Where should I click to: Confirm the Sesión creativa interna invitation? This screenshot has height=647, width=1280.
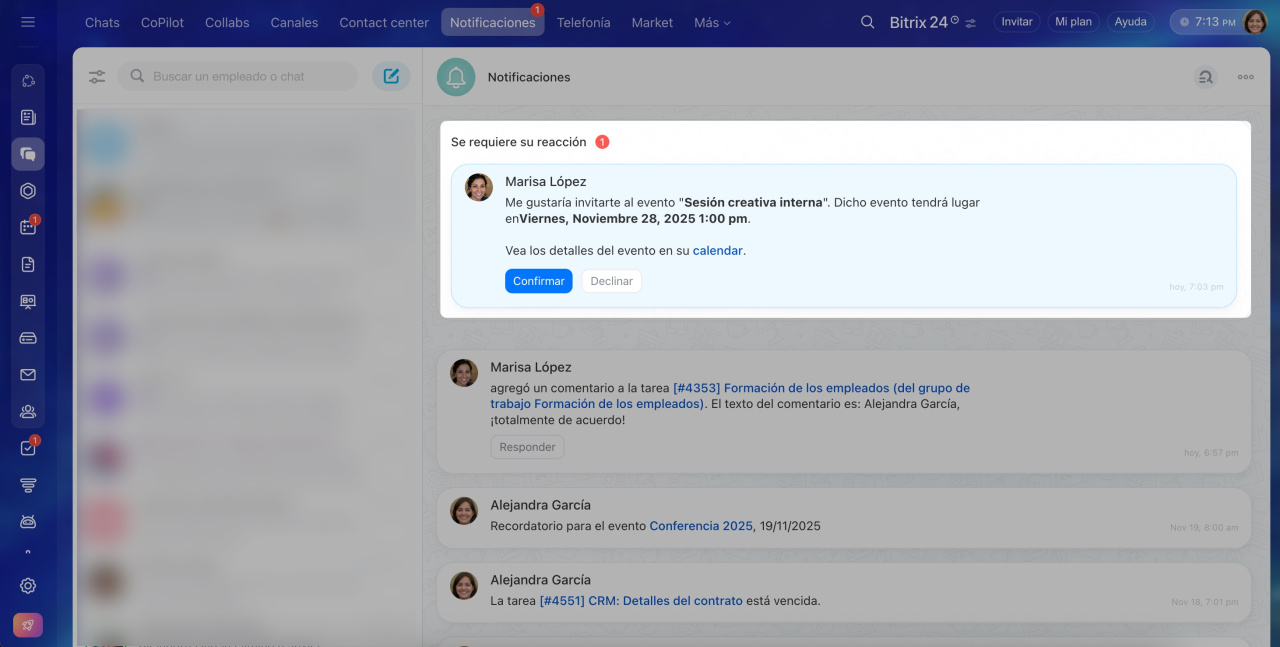[538, 281]
